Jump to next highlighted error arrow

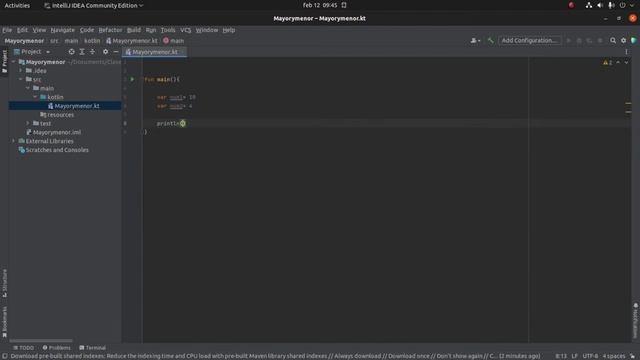click(x=626, y=62)
